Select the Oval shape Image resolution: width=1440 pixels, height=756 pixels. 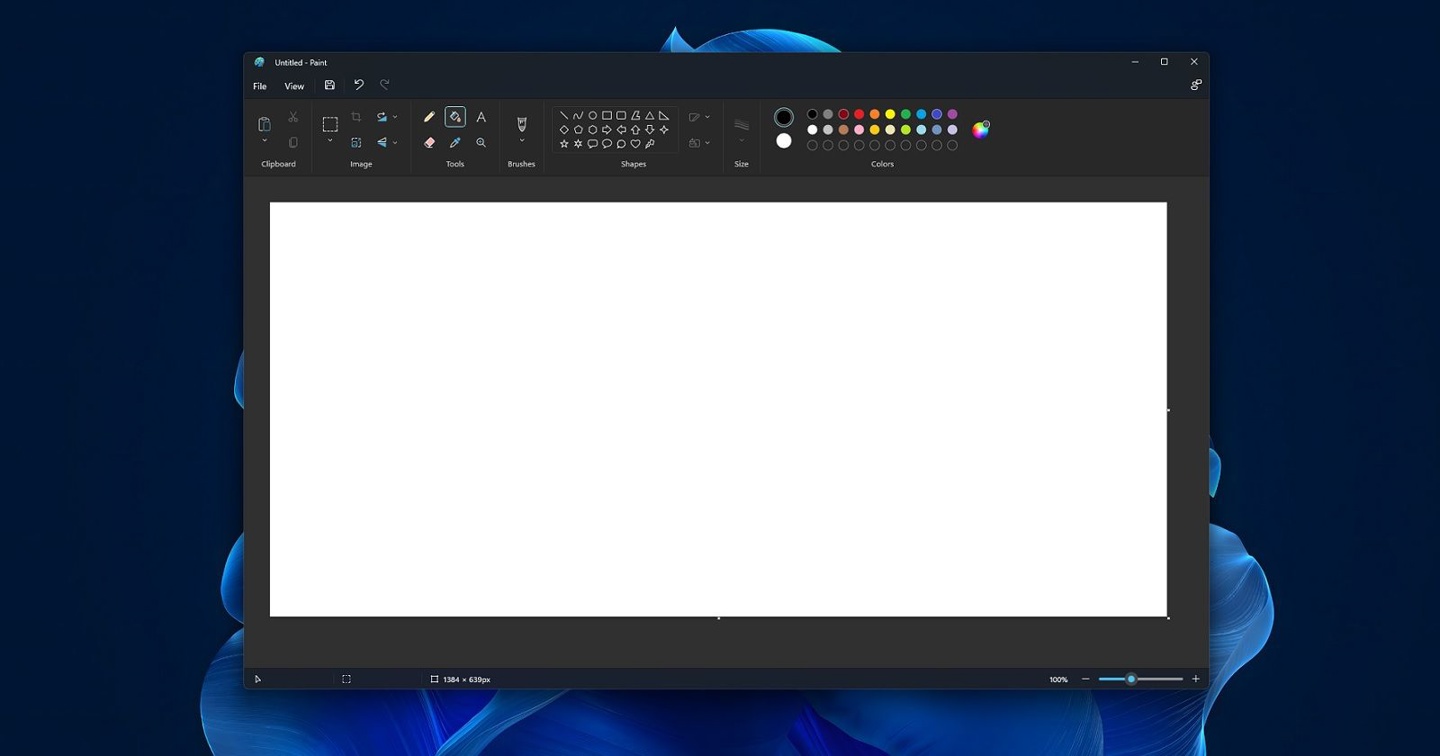592,115
